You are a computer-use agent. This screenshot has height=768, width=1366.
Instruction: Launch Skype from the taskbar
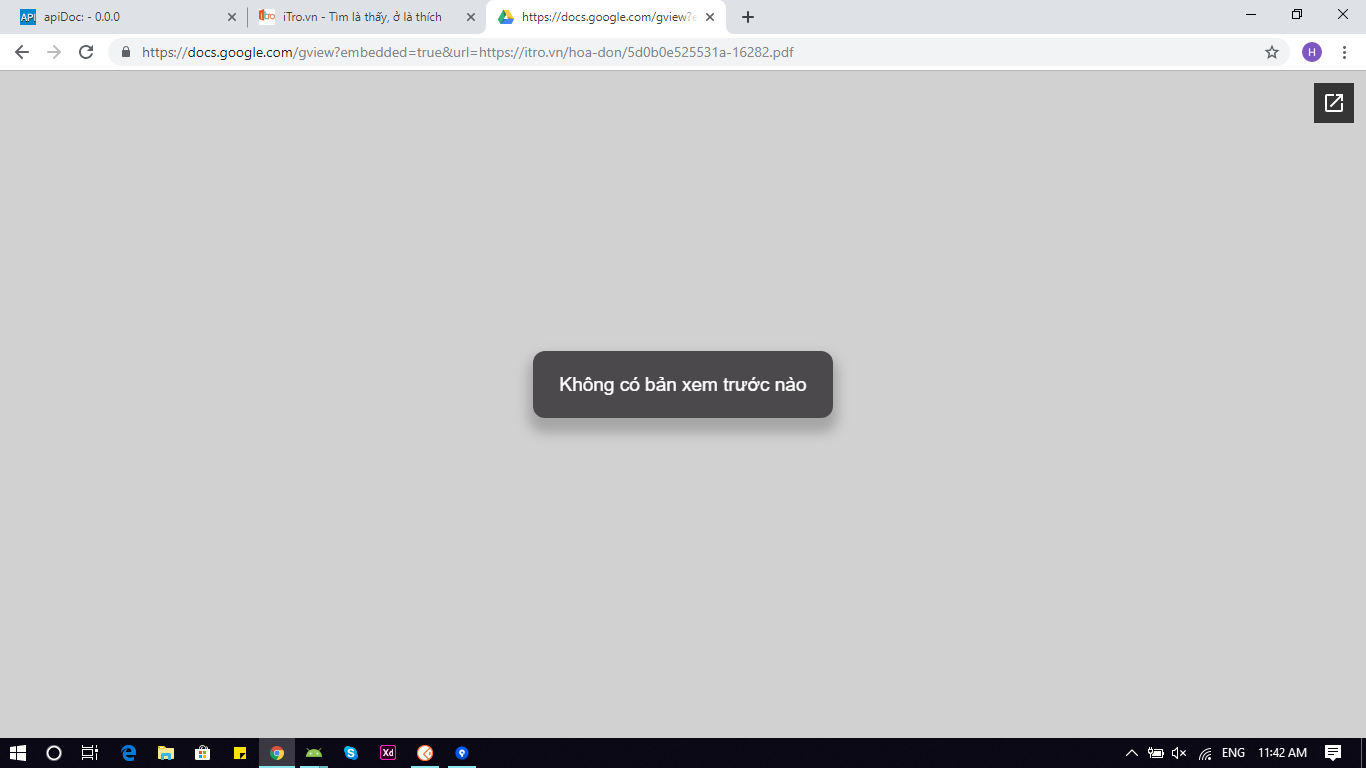[351, 753]
